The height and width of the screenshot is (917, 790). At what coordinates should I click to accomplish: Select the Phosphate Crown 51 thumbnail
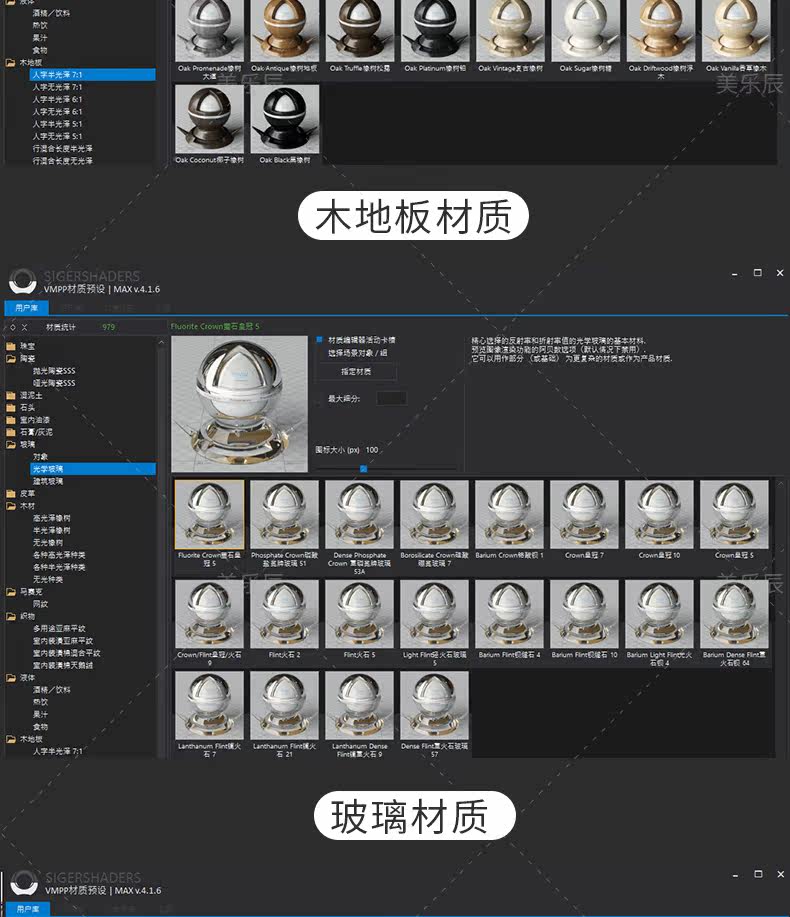tap(284, 515)
